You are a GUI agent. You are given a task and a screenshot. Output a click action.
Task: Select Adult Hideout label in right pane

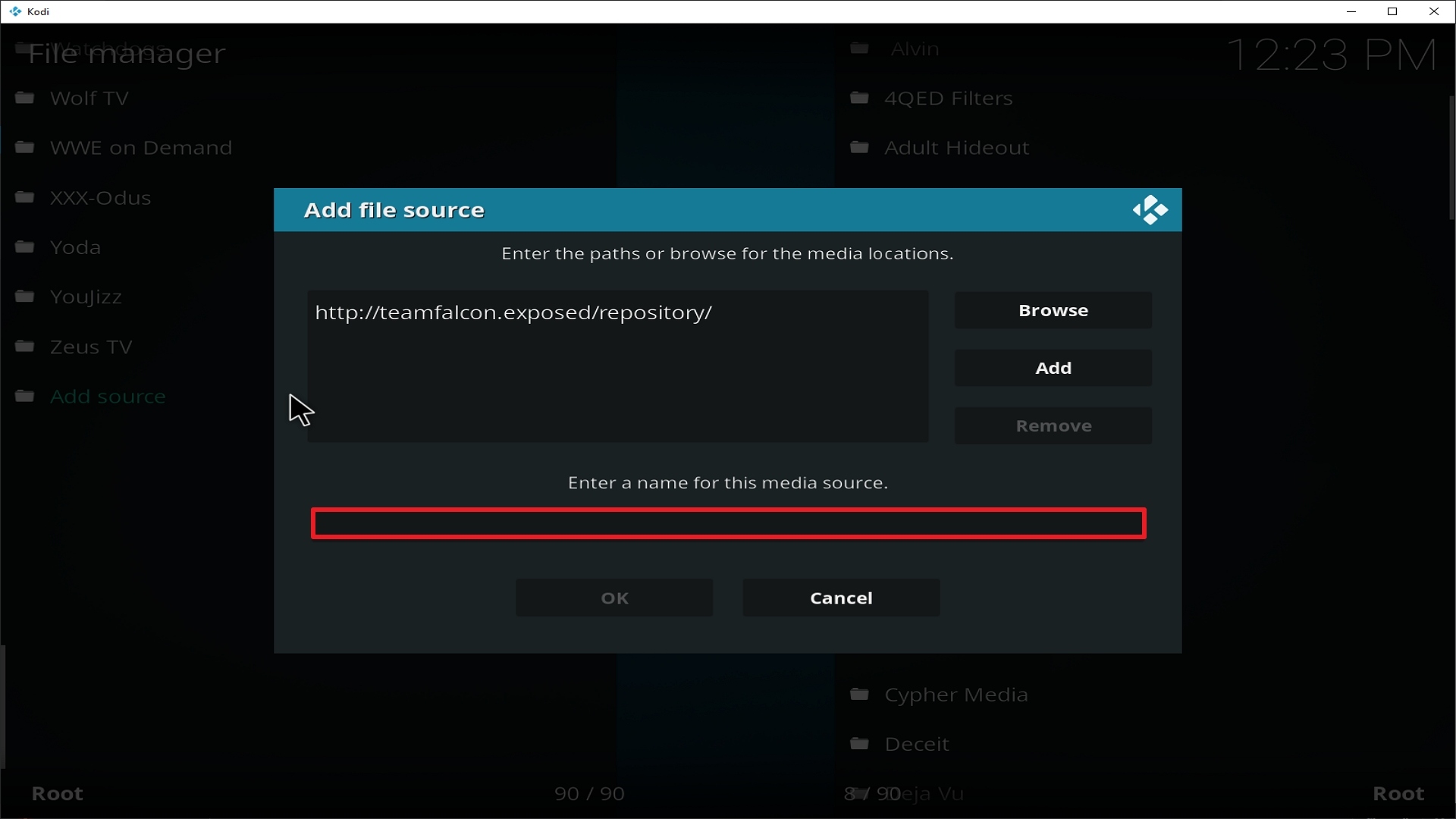click(x=957, y=147)
